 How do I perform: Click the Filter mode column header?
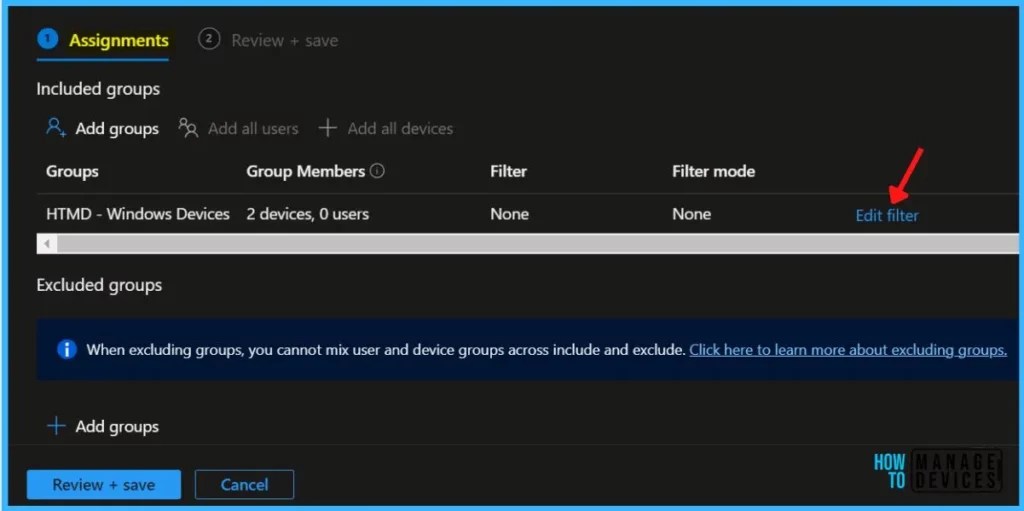pos(713,172)
